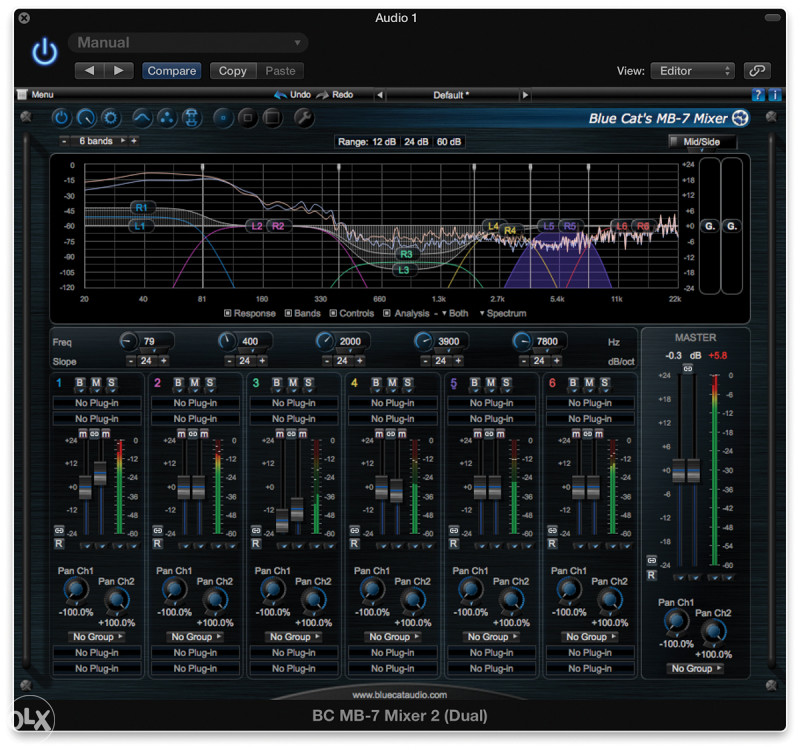
Task: Click the bracket icon after the three-dots icon
Action: (192, 118)
